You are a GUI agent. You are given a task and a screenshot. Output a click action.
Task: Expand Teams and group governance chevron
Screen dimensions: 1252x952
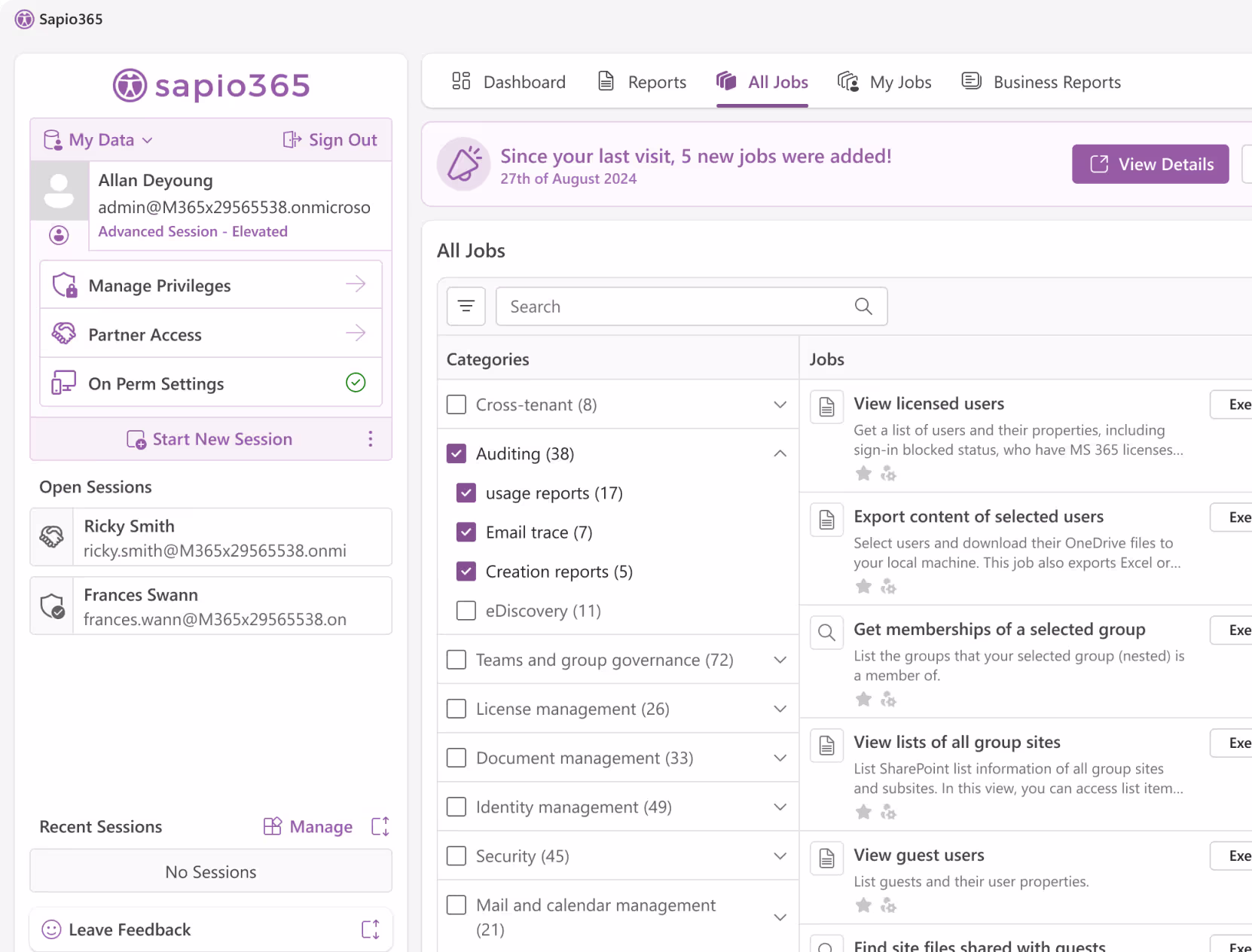point(780,660)
